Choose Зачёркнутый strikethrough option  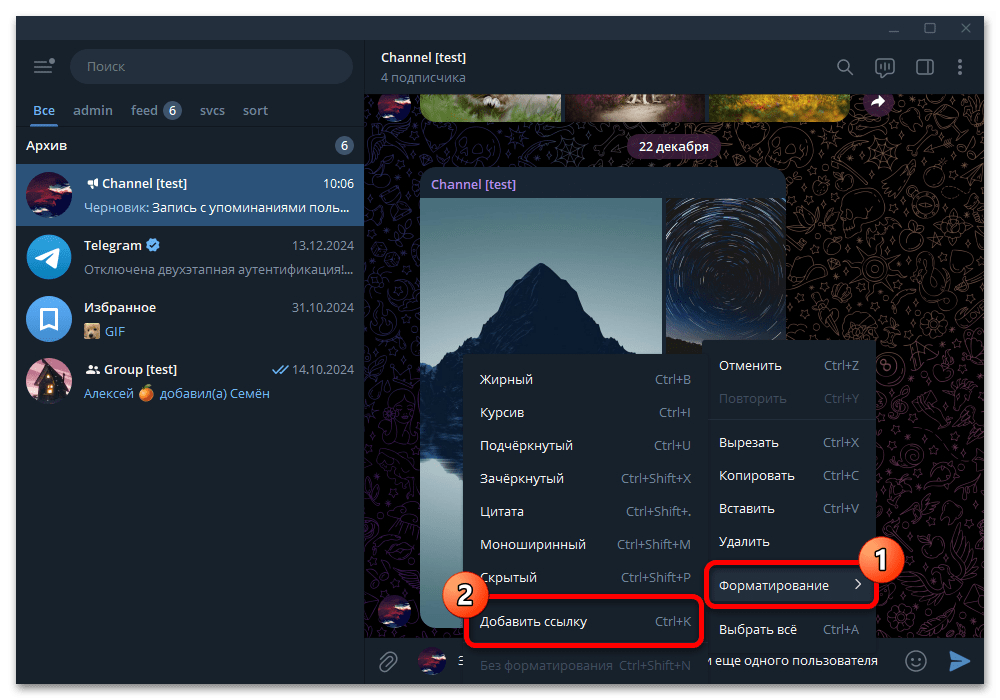point(585,479)
